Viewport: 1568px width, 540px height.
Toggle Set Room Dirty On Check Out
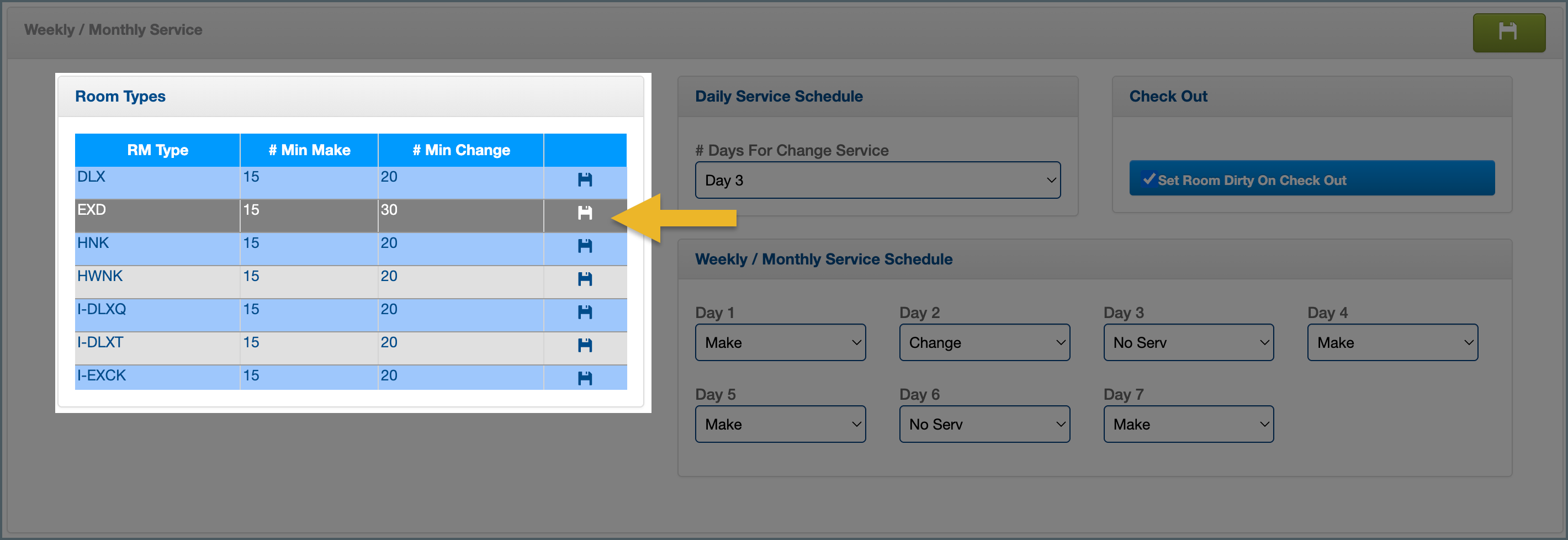point(1311,179)
